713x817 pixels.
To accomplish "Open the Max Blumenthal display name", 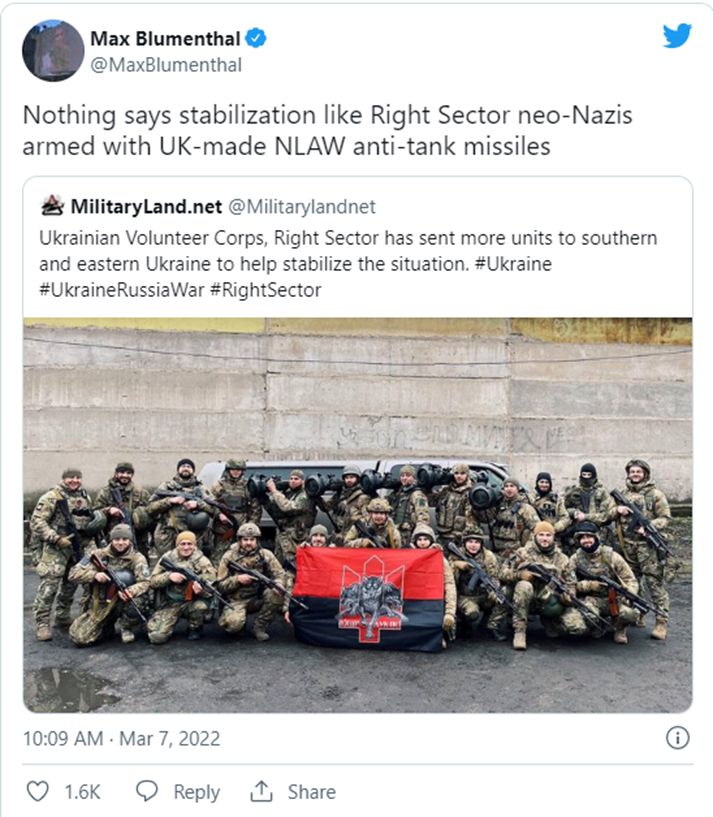I will pyautogui.click(x=165, y=39).
